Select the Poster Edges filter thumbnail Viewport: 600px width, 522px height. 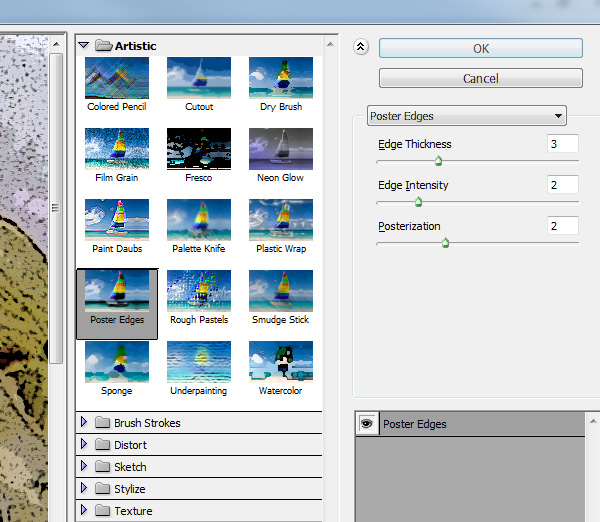click(x=117, y=291)
